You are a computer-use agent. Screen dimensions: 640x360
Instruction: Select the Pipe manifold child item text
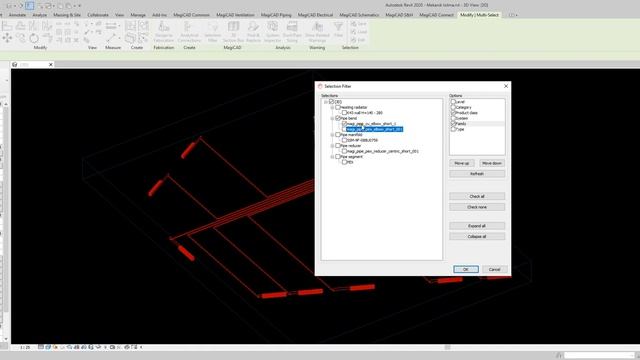(362, 140)
